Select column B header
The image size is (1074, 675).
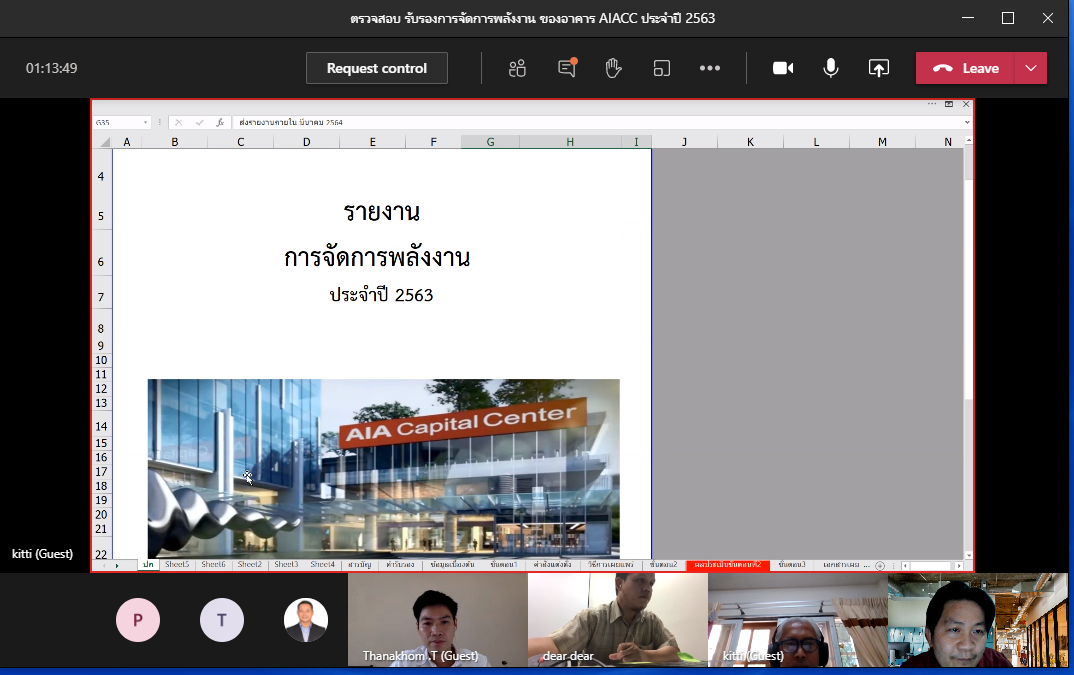click(175, 142)
